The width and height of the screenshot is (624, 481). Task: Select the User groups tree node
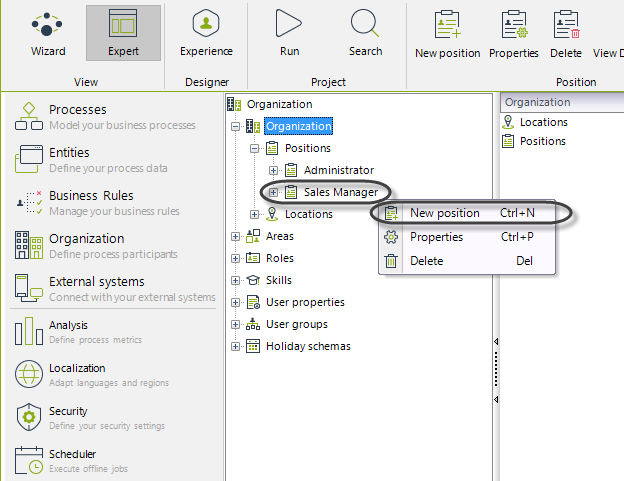(296, 324)
